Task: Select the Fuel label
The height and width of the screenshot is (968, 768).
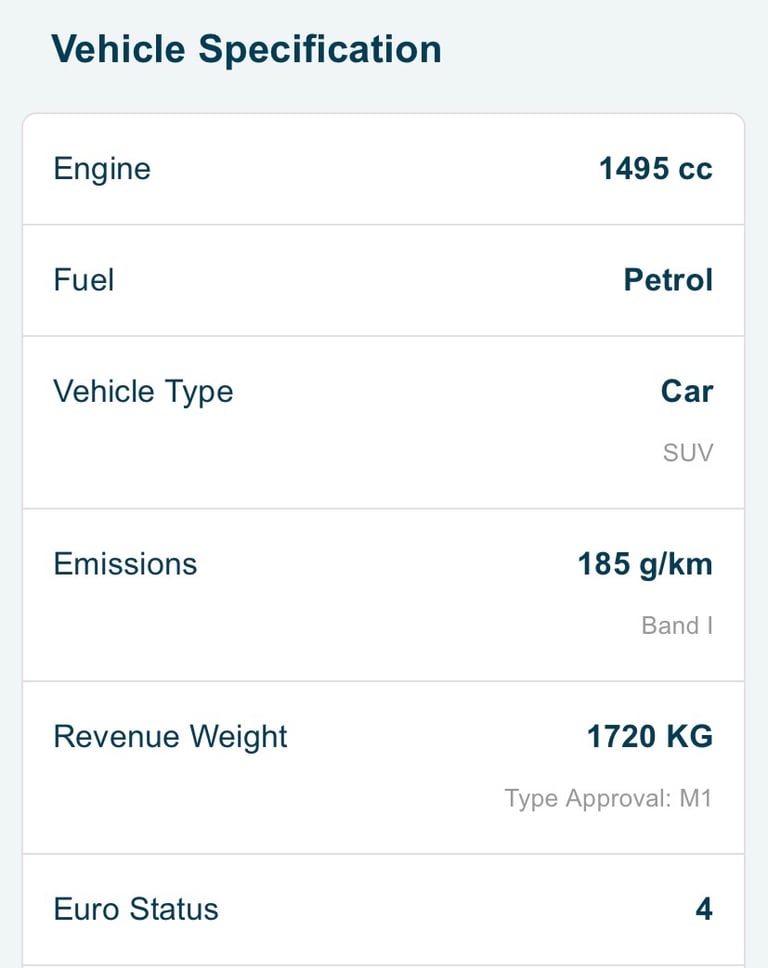Action: pos(84,280)
